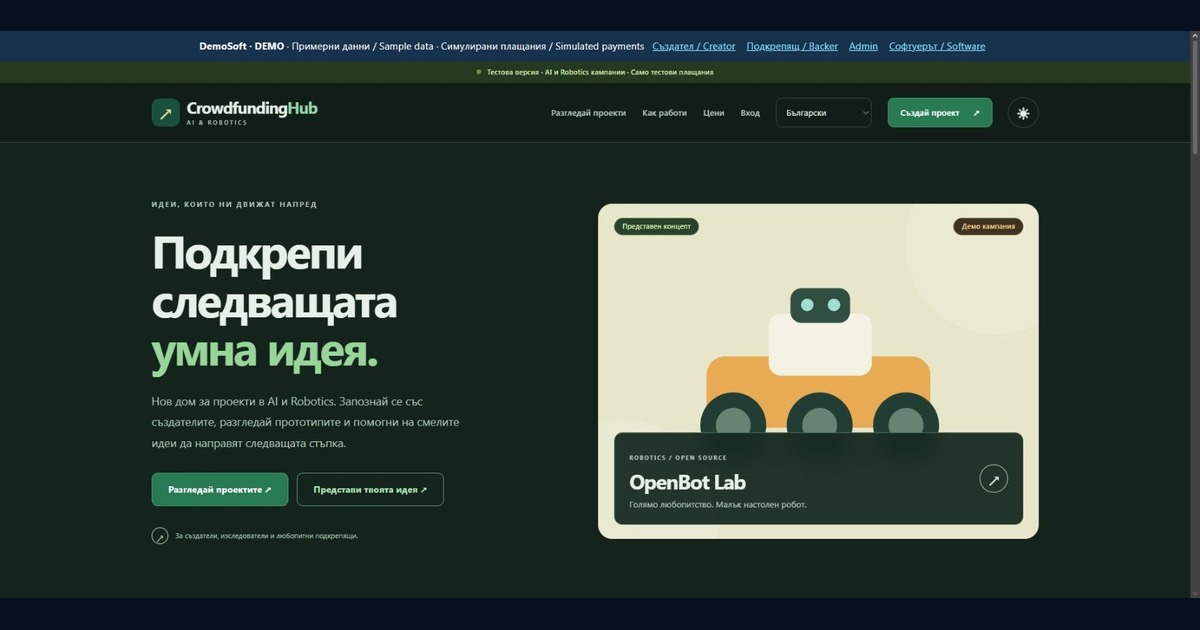Open the Цени navigation item
This screenshot has width=1200, height=630.
coord(713,113)
